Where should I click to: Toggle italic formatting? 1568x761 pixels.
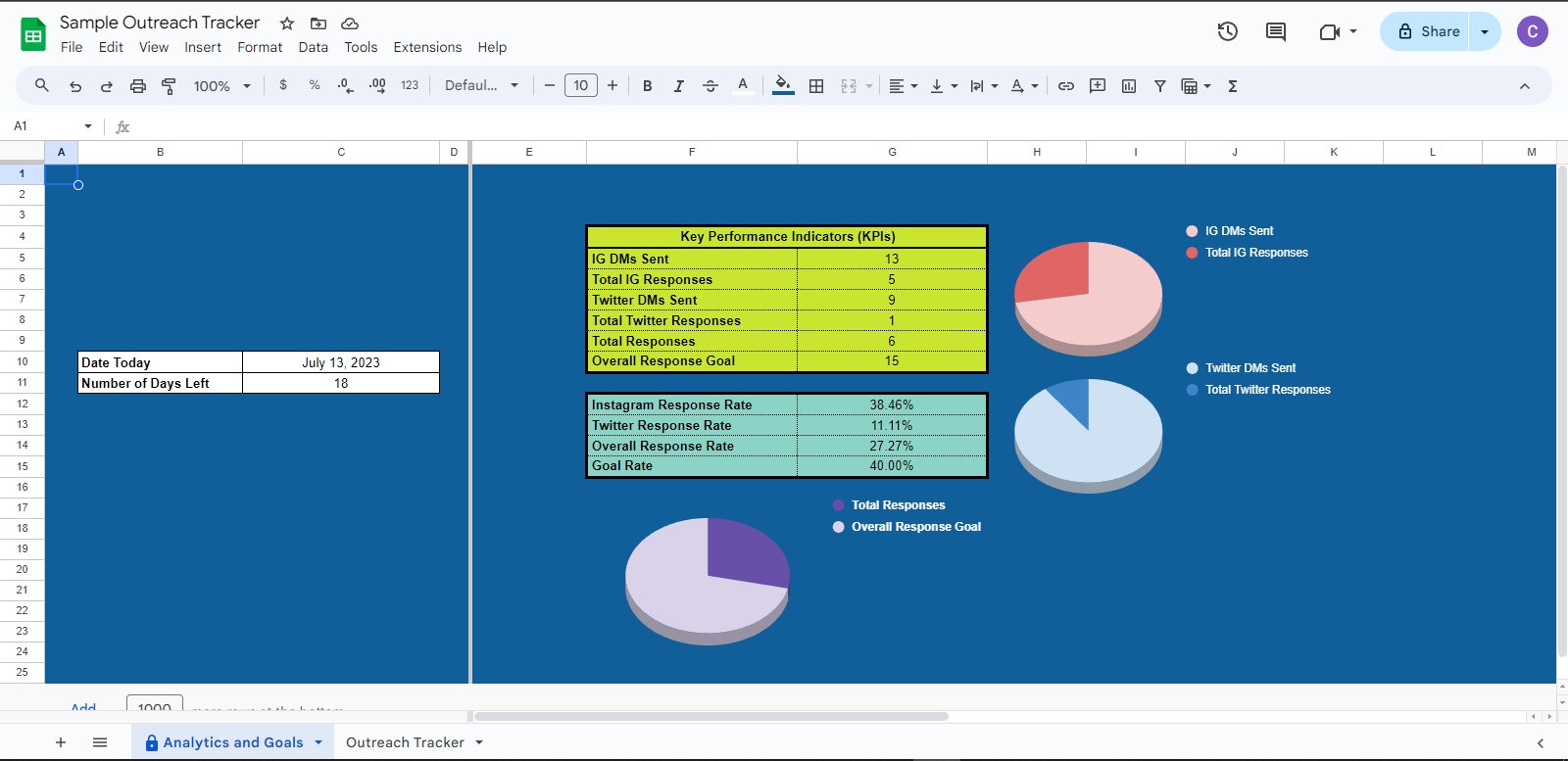coord(679,86)
